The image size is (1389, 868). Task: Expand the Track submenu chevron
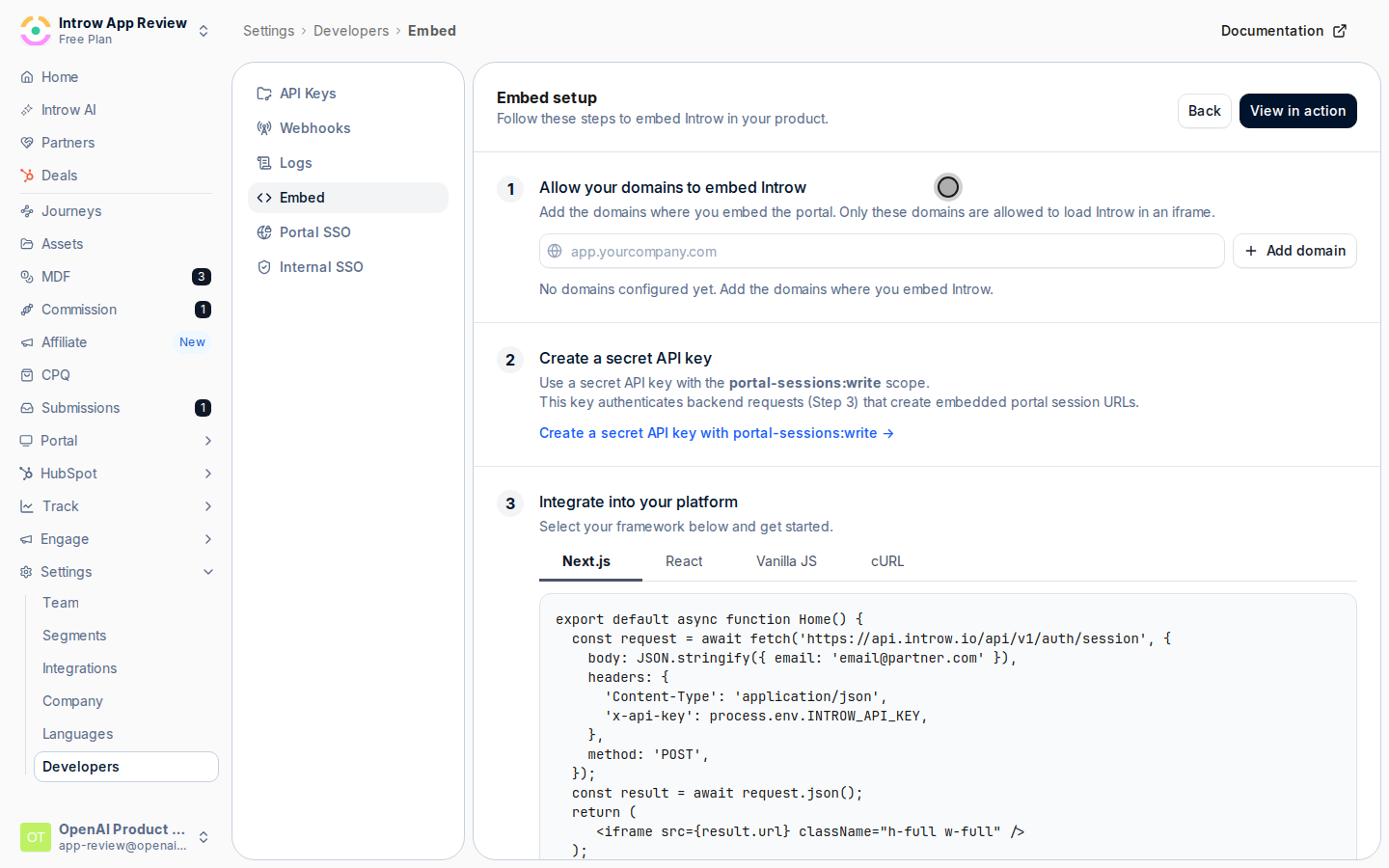point(208,506)
